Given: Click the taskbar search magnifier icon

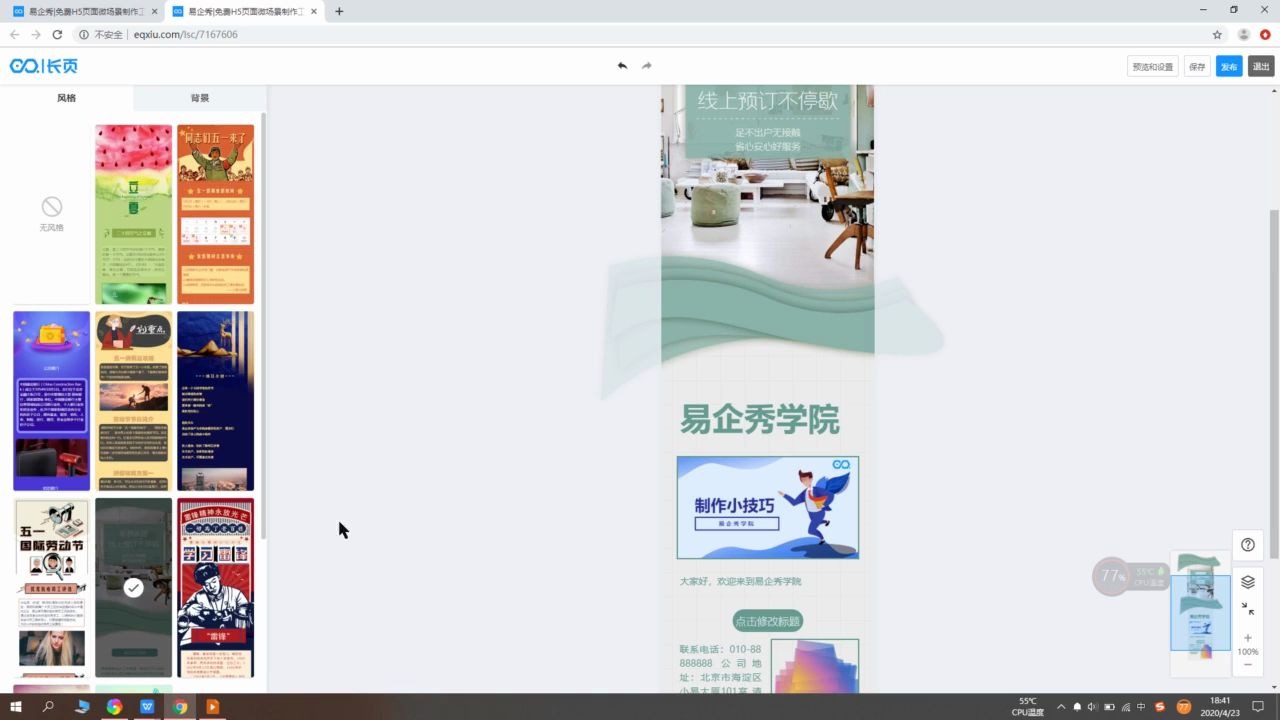Looking at the screenshot, I should pos(48,707).
